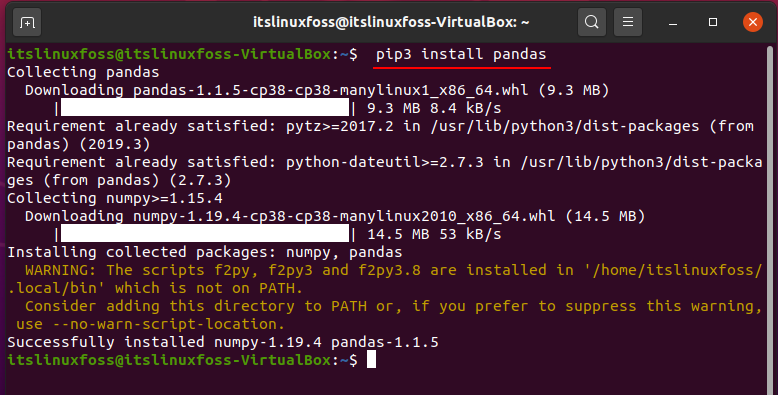The height and width of the screenshot is (395, 778).
Task: Click the pandas 9.3 MB download progress bar
Action: click(205, 108)
